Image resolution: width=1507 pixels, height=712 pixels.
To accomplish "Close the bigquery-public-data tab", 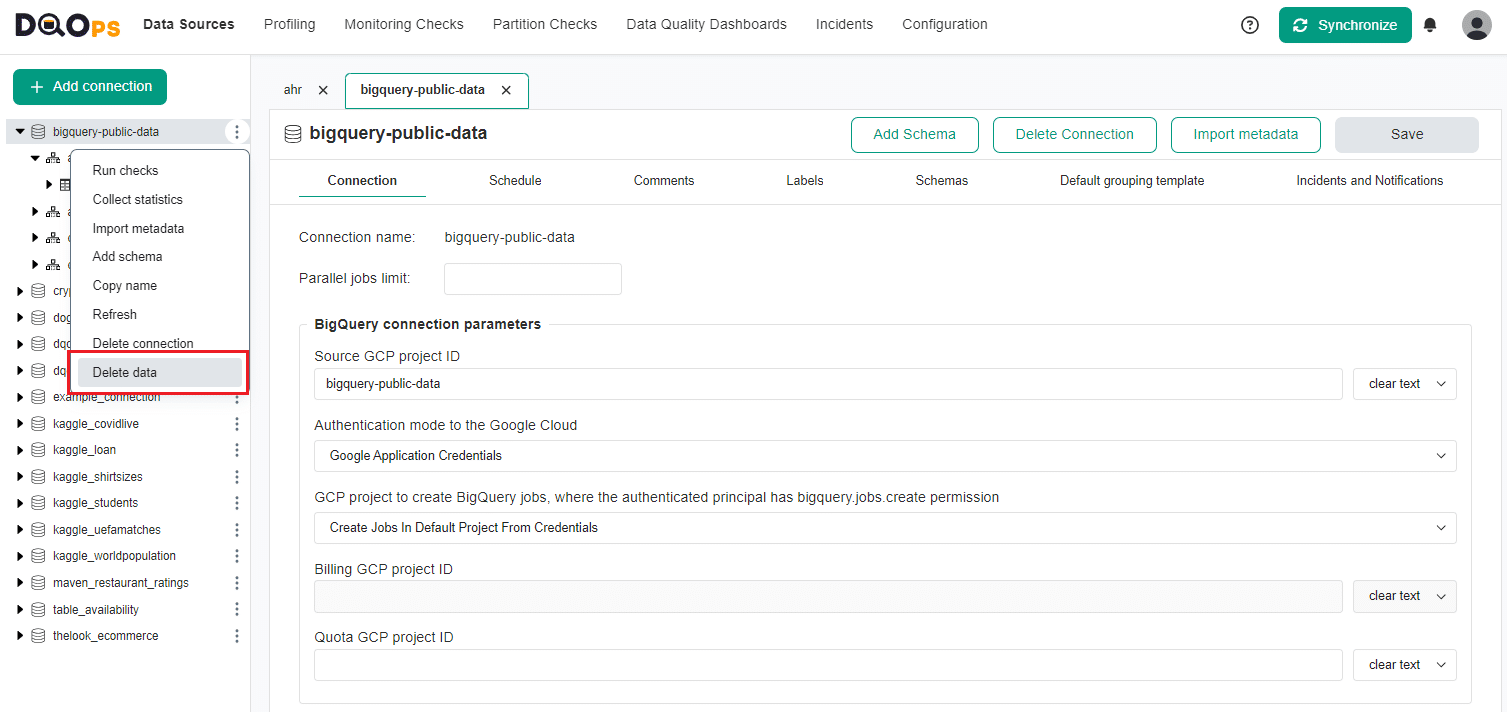I will pos(506,90).
